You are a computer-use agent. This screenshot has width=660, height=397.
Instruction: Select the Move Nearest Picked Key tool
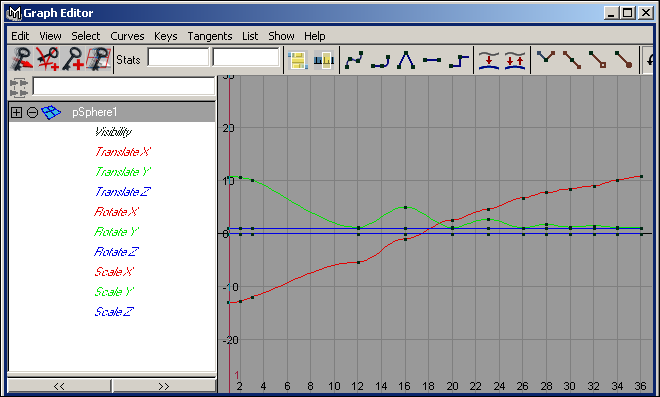22,59
